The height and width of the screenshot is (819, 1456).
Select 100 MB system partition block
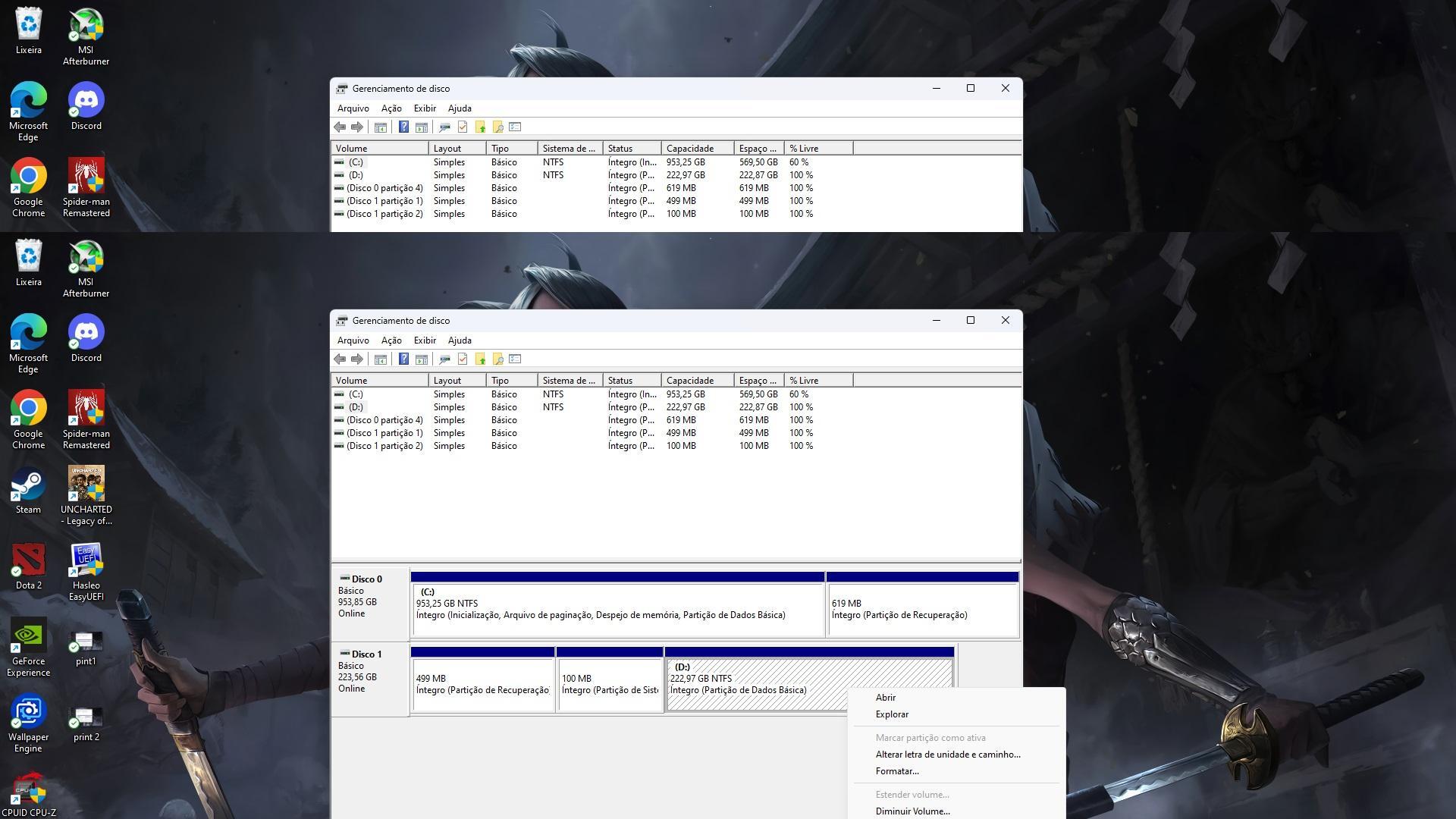pos(610,679)
